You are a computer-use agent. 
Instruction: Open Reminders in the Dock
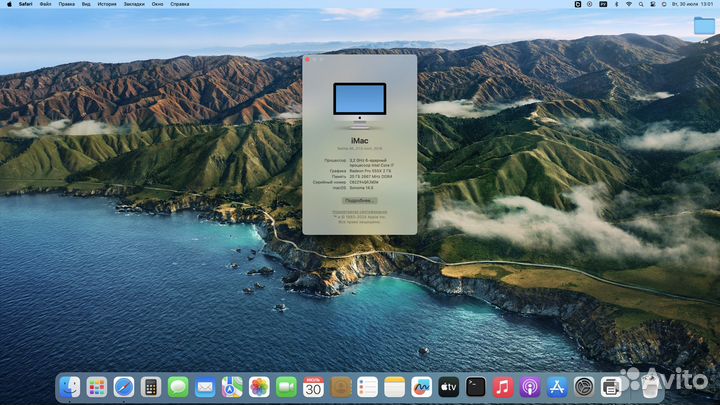(367, 387)
